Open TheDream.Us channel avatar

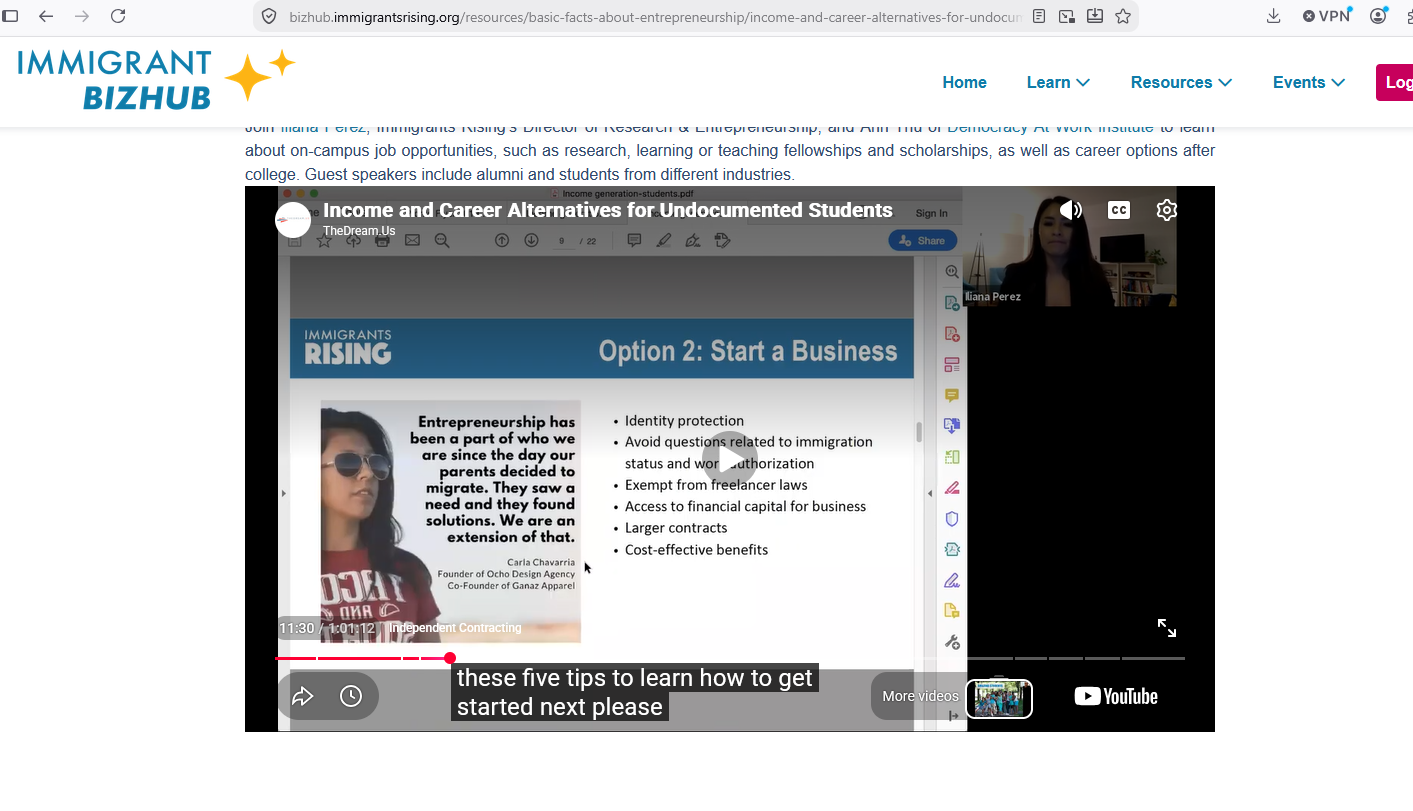[x=293, y=220]
